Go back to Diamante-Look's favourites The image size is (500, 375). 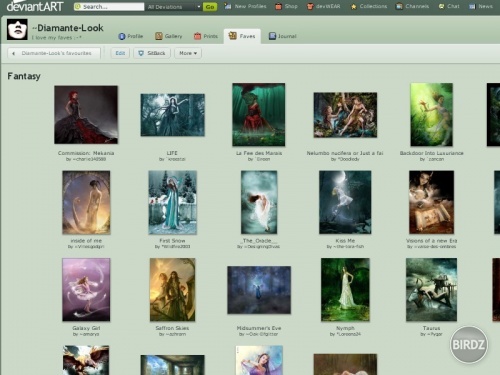tap(54, 53)
